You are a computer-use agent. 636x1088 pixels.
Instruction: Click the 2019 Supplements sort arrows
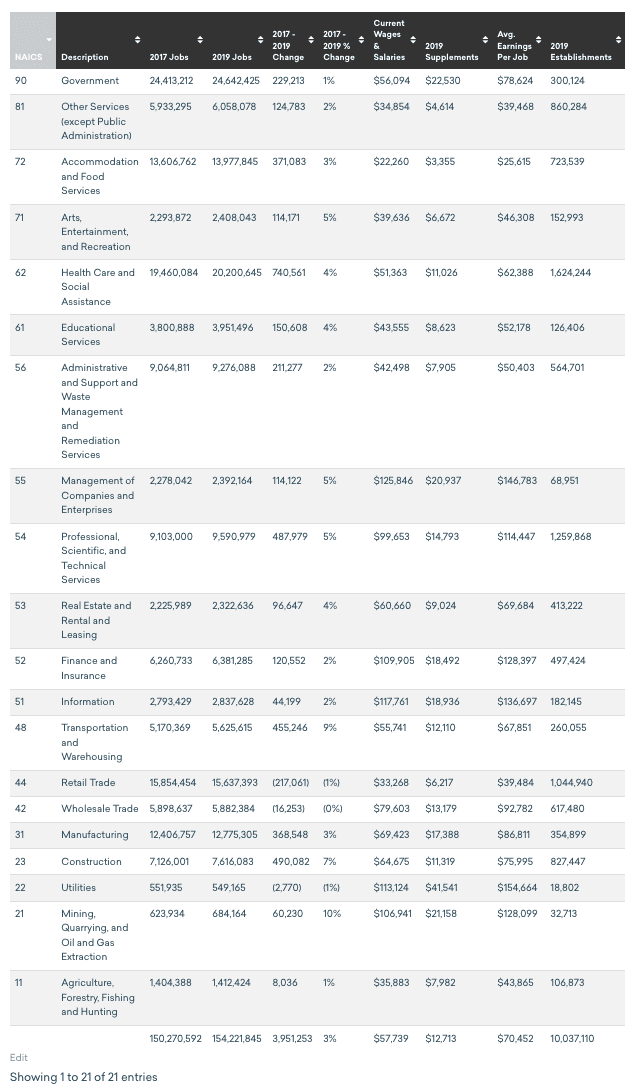485,39
